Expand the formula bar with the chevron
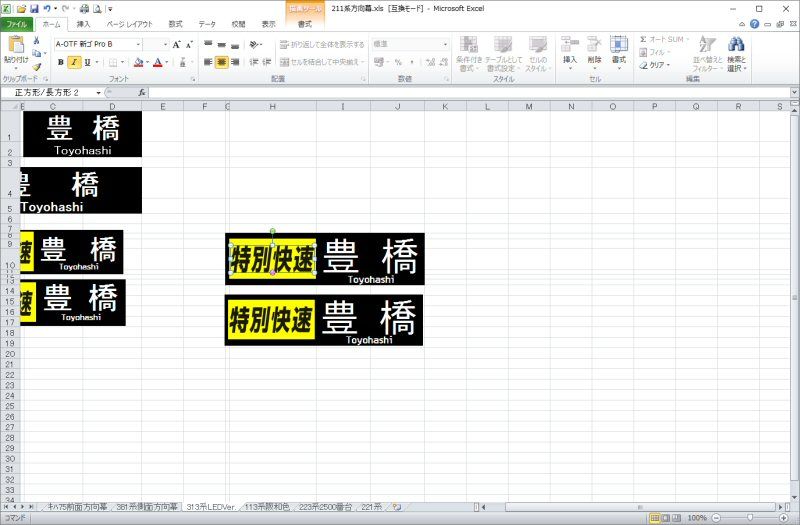Image resolution: width=800 pixels, height=525 pixels. tap(794, 92)
